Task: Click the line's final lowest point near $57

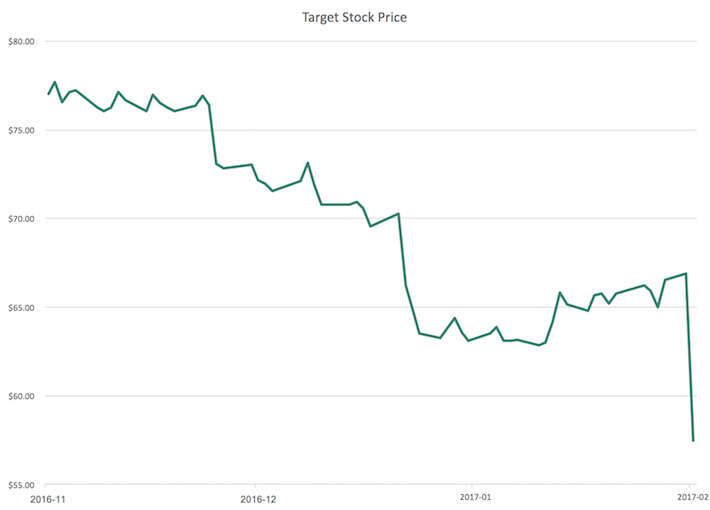Action: [693, 440]
